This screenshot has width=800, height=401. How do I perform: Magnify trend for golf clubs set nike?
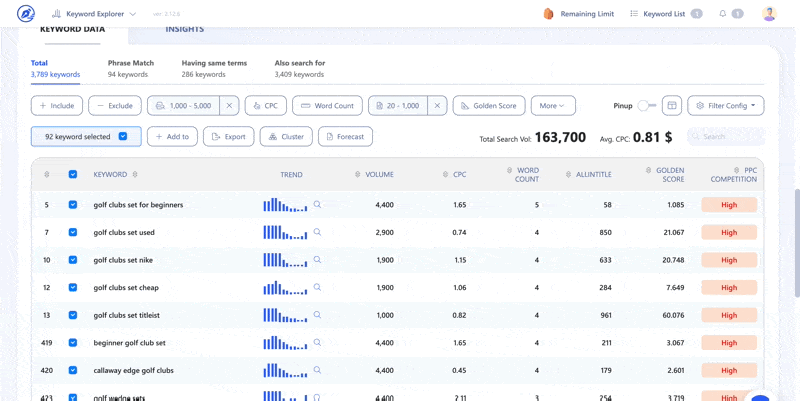tap(317, 259)
